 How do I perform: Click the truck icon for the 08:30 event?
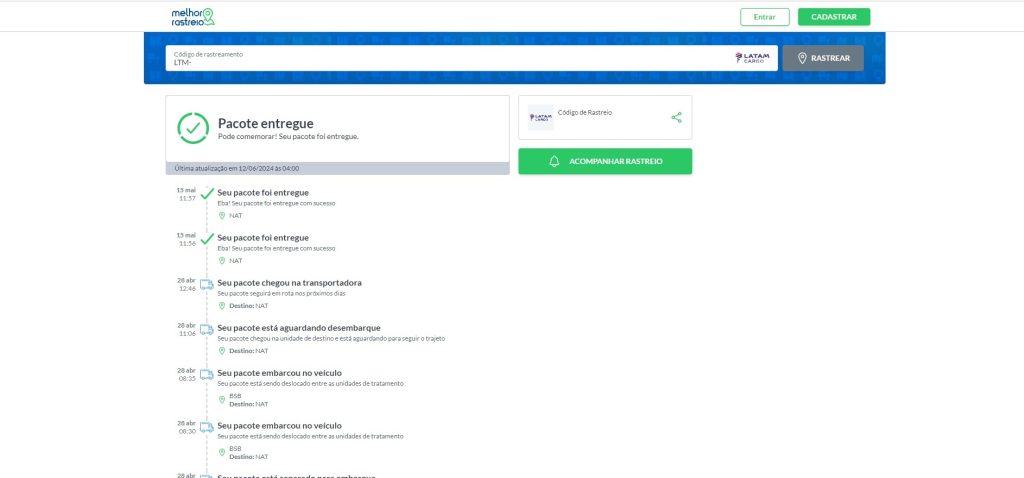(207, 427)
